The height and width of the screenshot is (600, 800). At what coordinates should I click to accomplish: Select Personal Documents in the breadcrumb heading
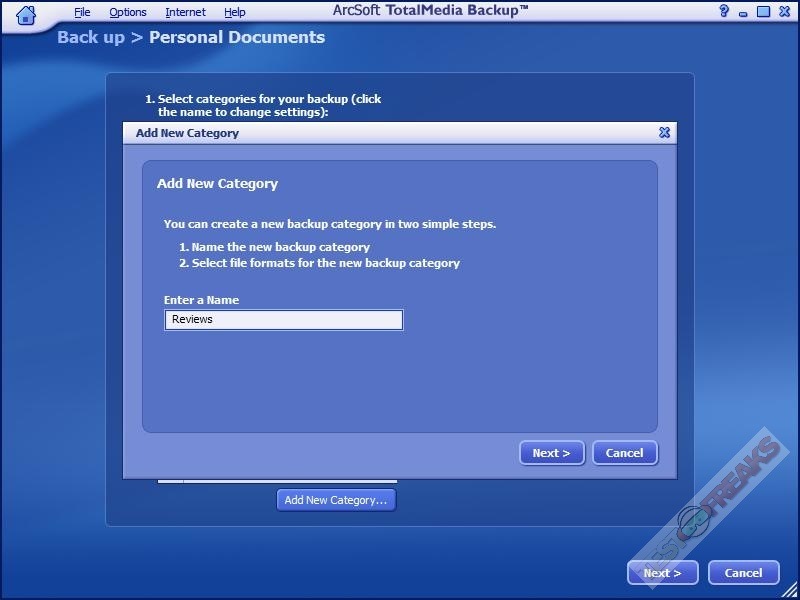pos(237,38)
